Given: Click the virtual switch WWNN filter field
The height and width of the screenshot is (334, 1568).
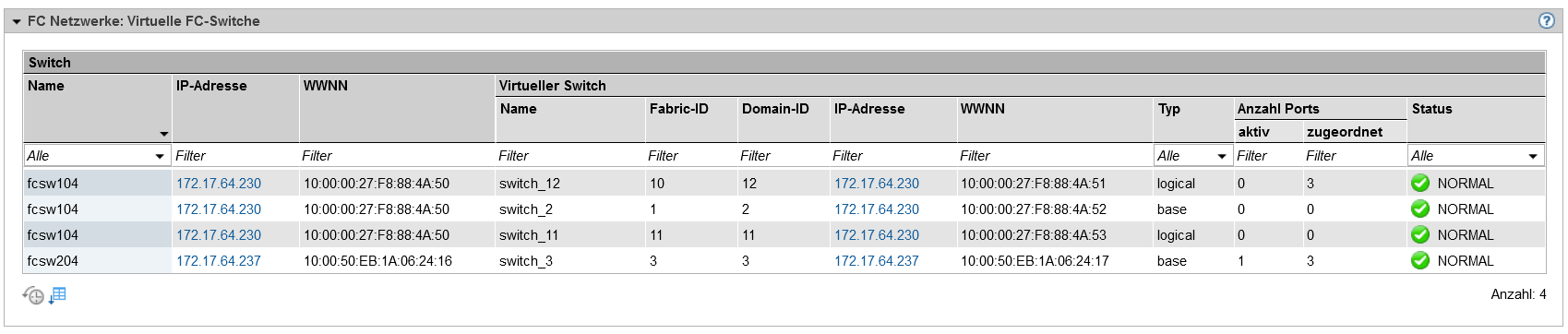Looking at the screenshot, I should pyautogui.click(x=1054, y=156).
